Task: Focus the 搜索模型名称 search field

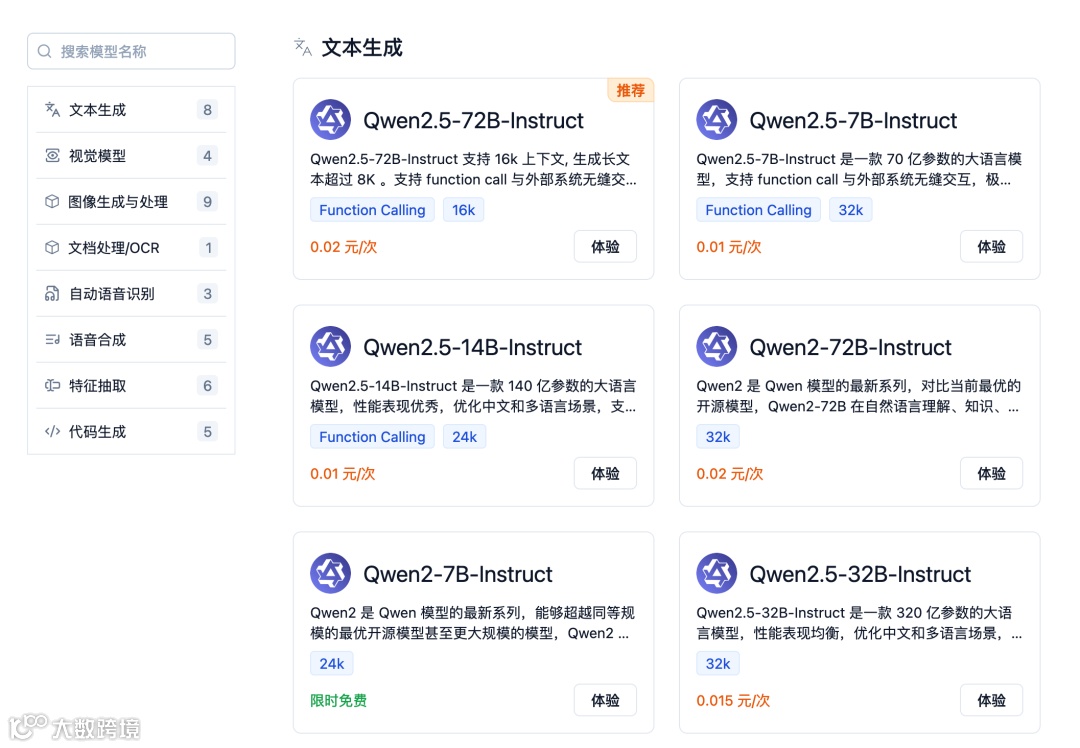Action: pyautogui.click(x=131, y=52)
